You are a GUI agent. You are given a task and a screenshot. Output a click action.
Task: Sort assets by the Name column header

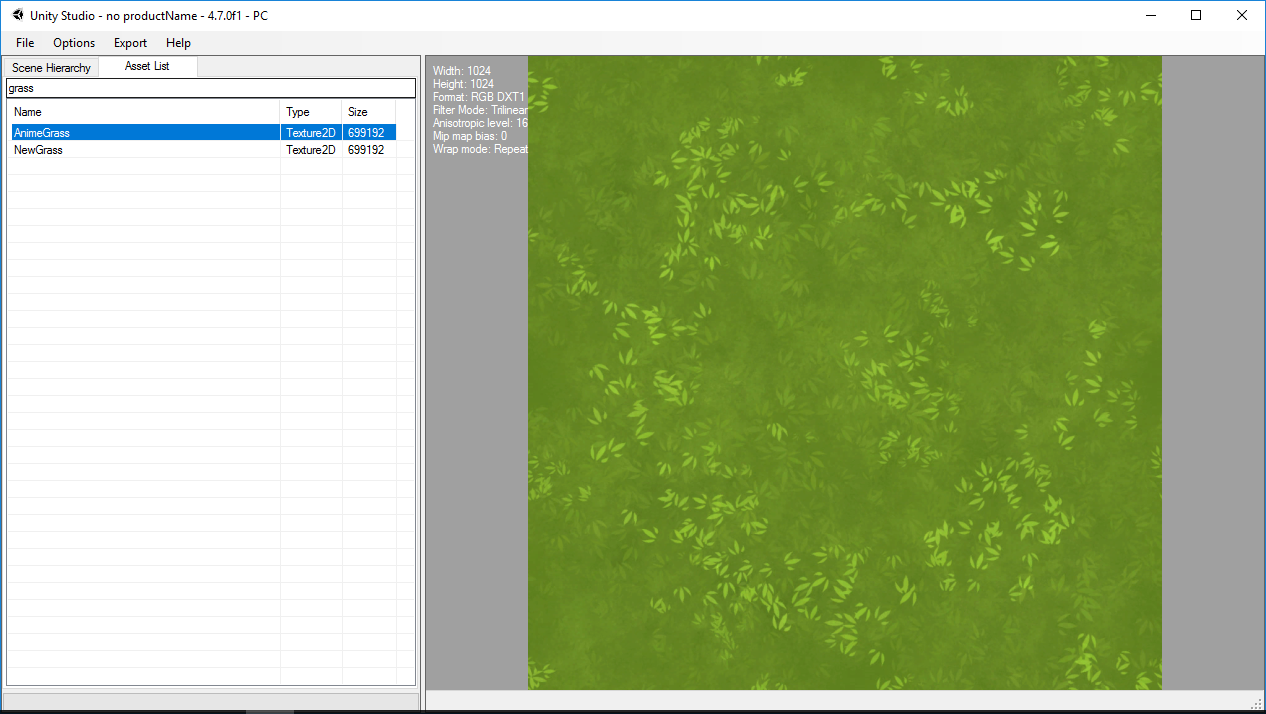[x=144, y=112]
